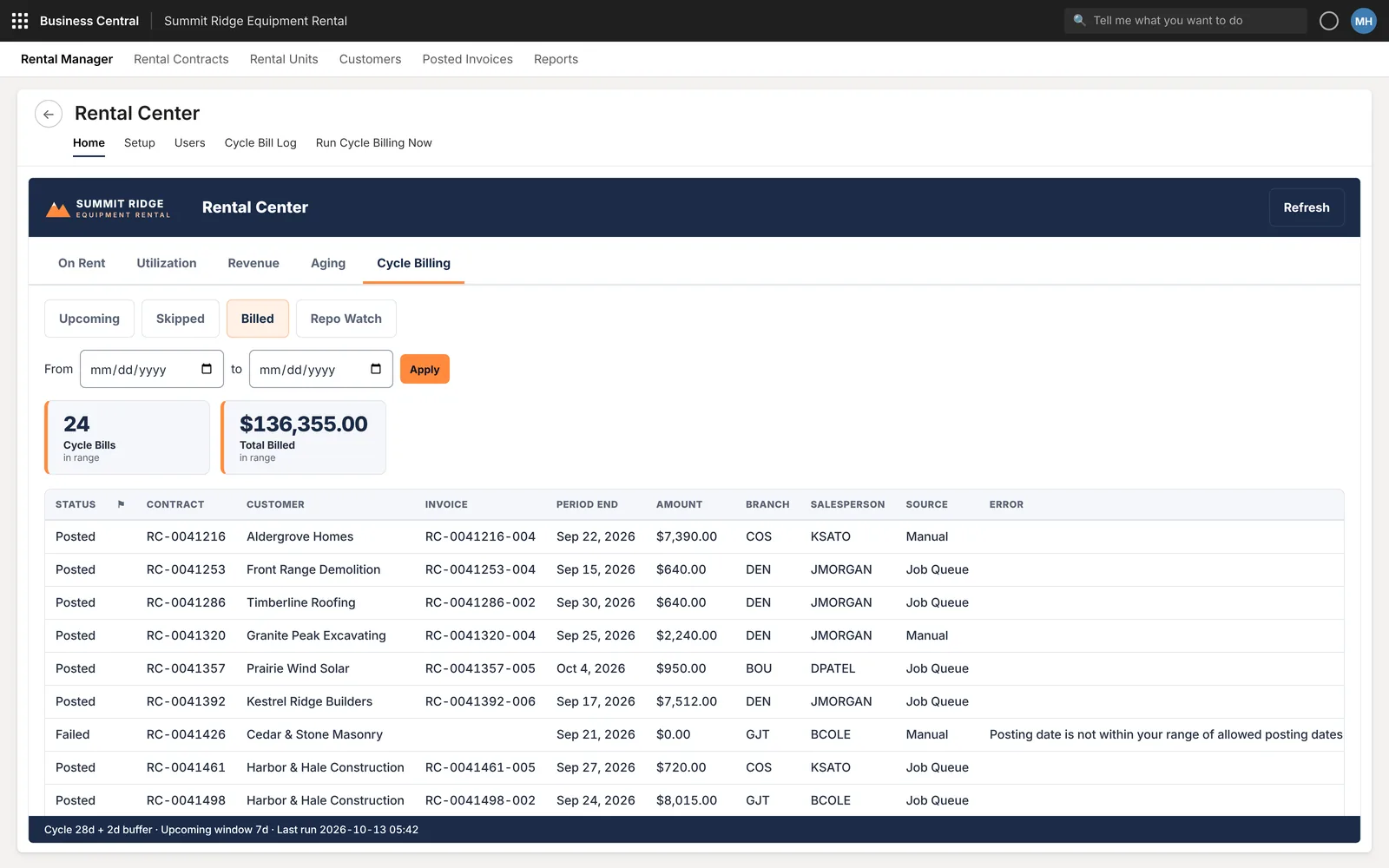1389x868 pixels.
Task: Click Run Cycle Billing Now
Action: 374,142
